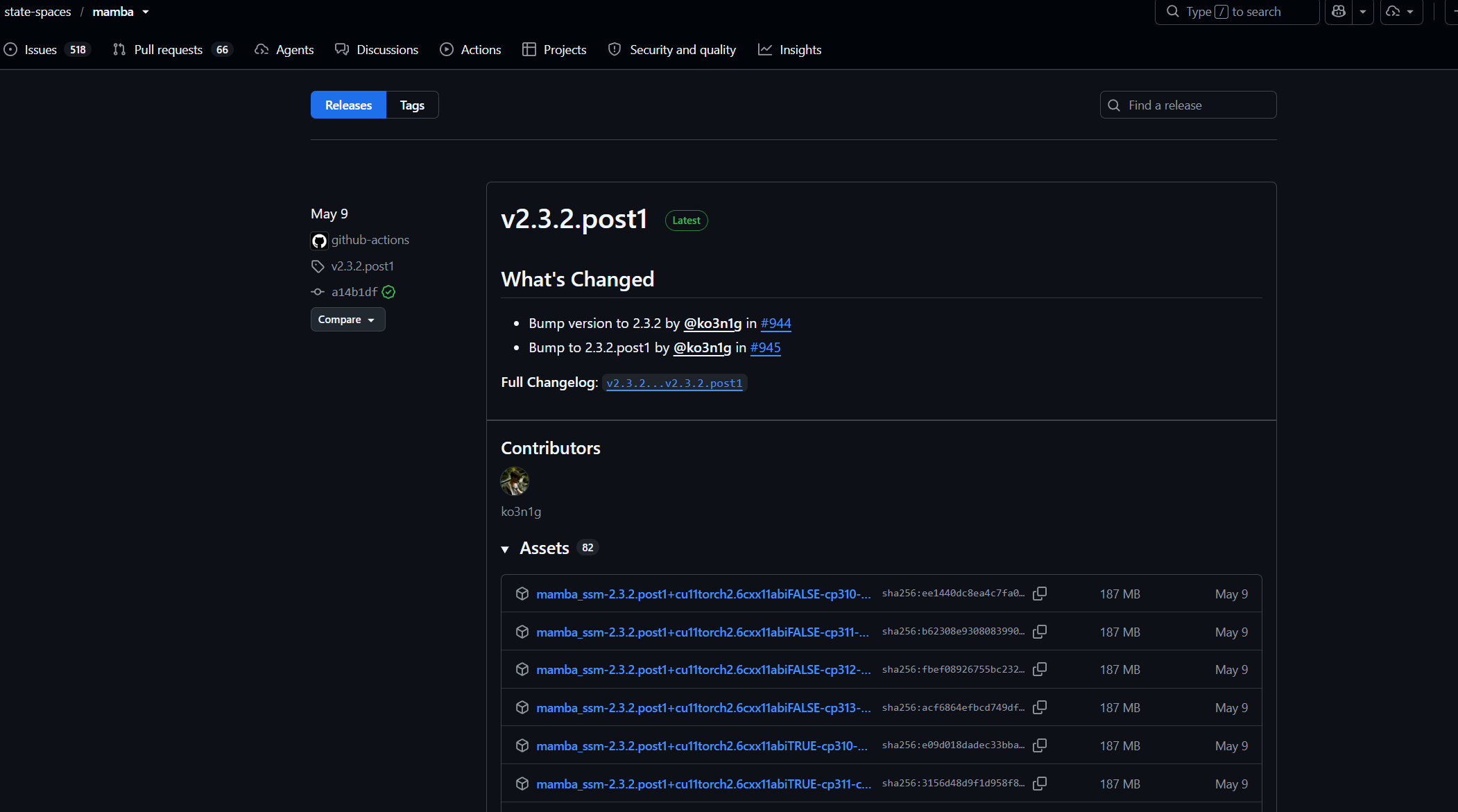Focus the Find a release field
Viewport: 1458px width, 812px height.
point(1188,105)
